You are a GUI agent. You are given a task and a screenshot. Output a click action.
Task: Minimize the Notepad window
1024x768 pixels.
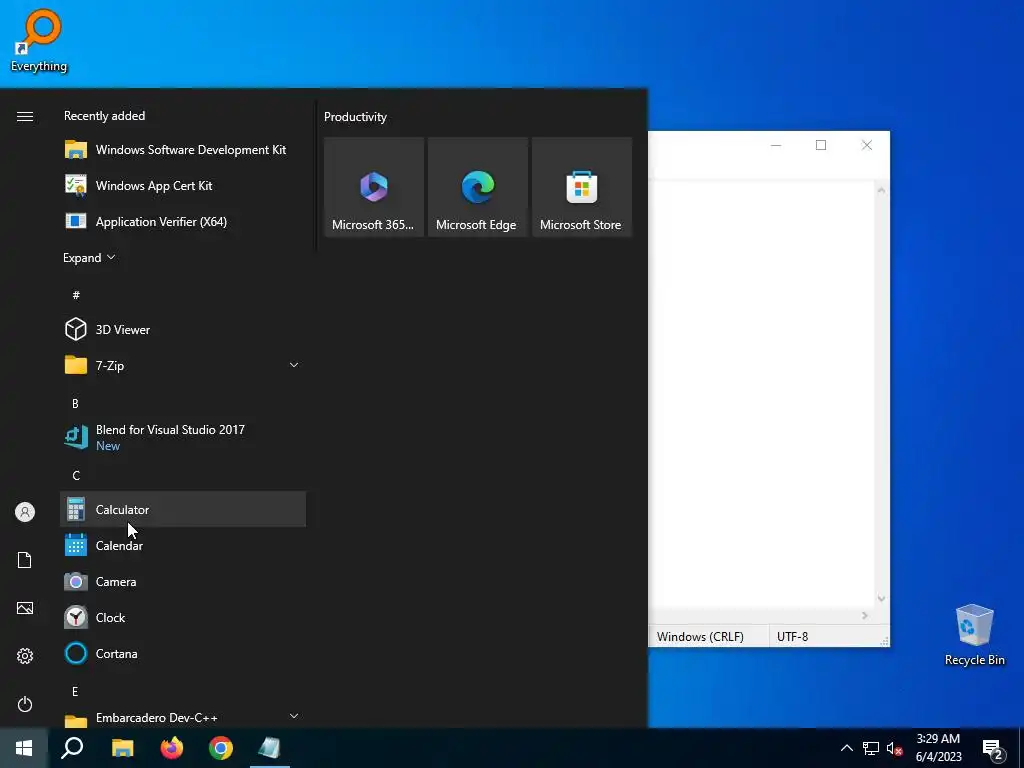coord(776,145)
